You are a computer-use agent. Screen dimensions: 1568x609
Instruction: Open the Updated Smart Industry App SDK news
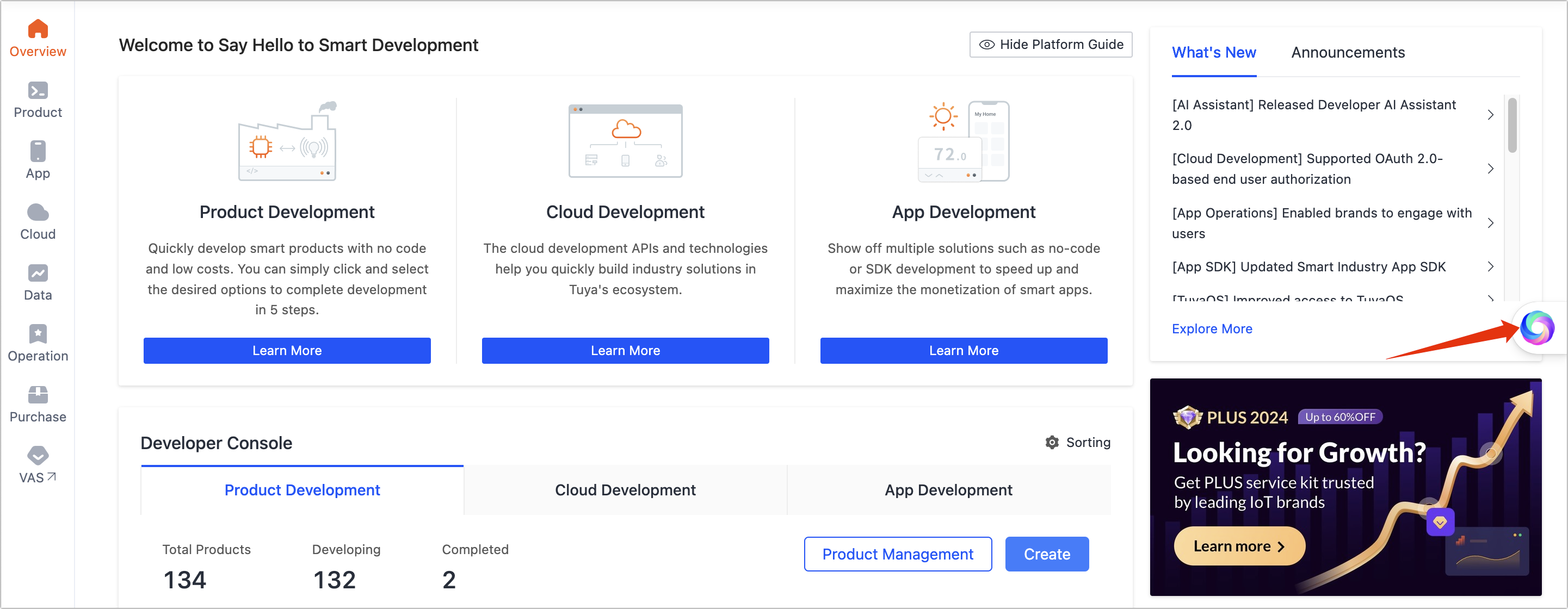point(1308,266)
